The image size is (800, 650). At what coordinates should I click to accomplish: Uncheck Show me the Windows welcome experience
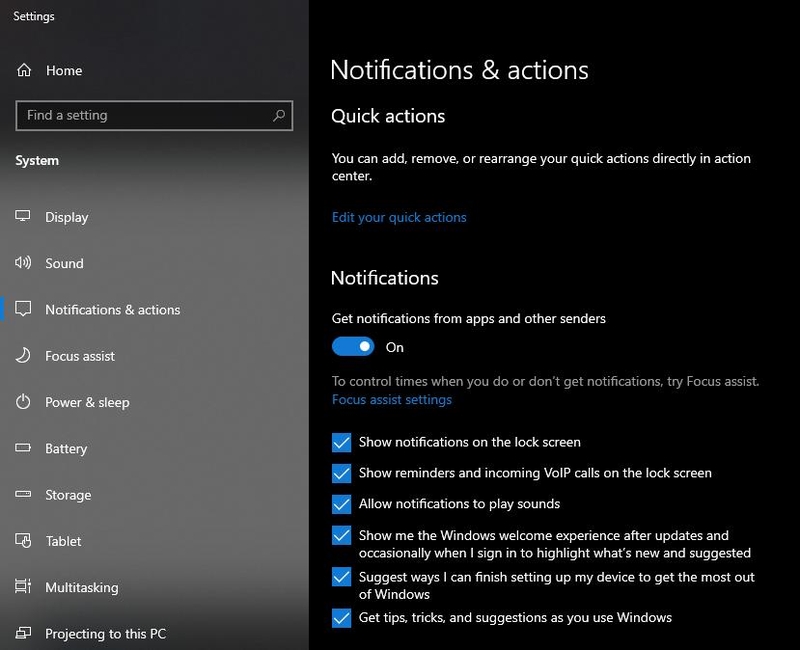[341, 535]
